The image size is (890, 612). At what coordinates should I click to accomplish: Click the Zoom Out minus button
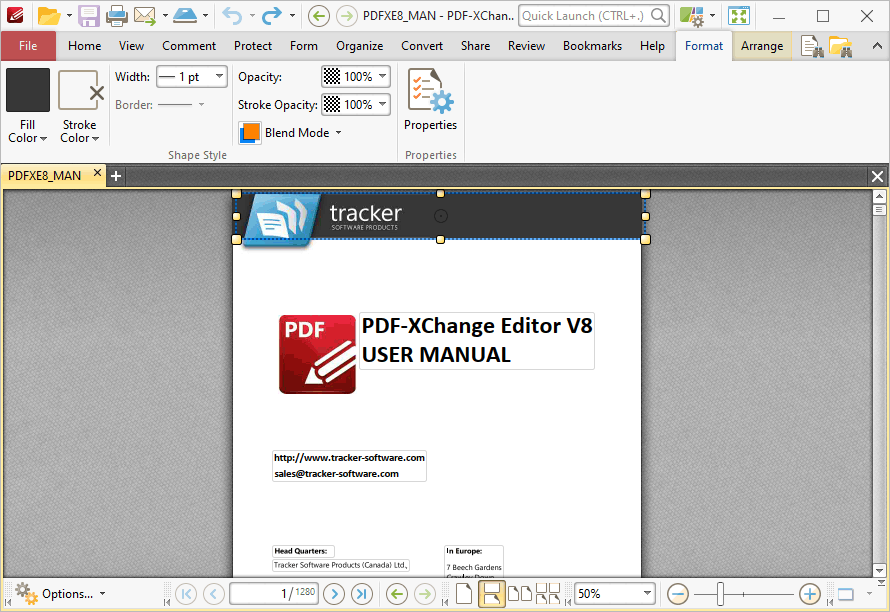coord(678,594)
